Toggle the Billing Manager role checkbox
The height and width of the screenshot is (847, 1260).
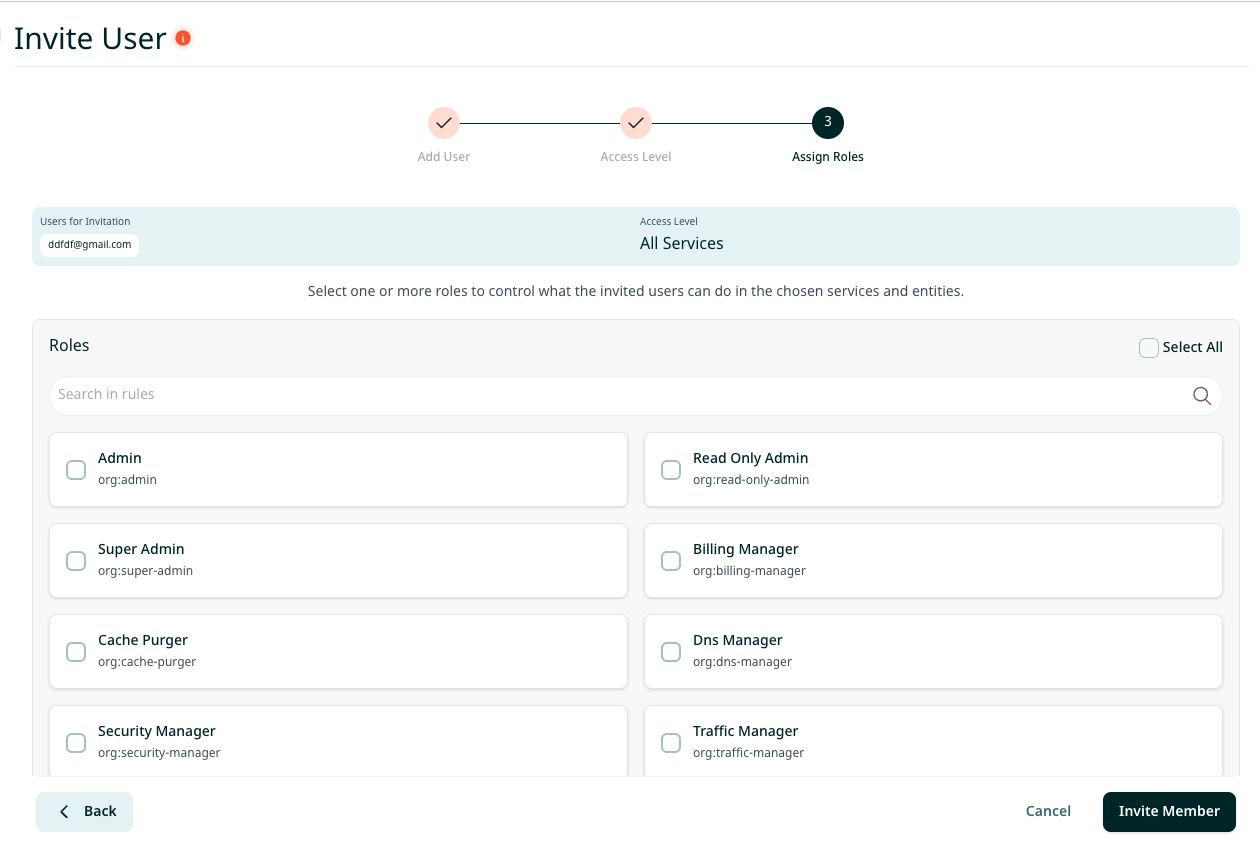671,561
